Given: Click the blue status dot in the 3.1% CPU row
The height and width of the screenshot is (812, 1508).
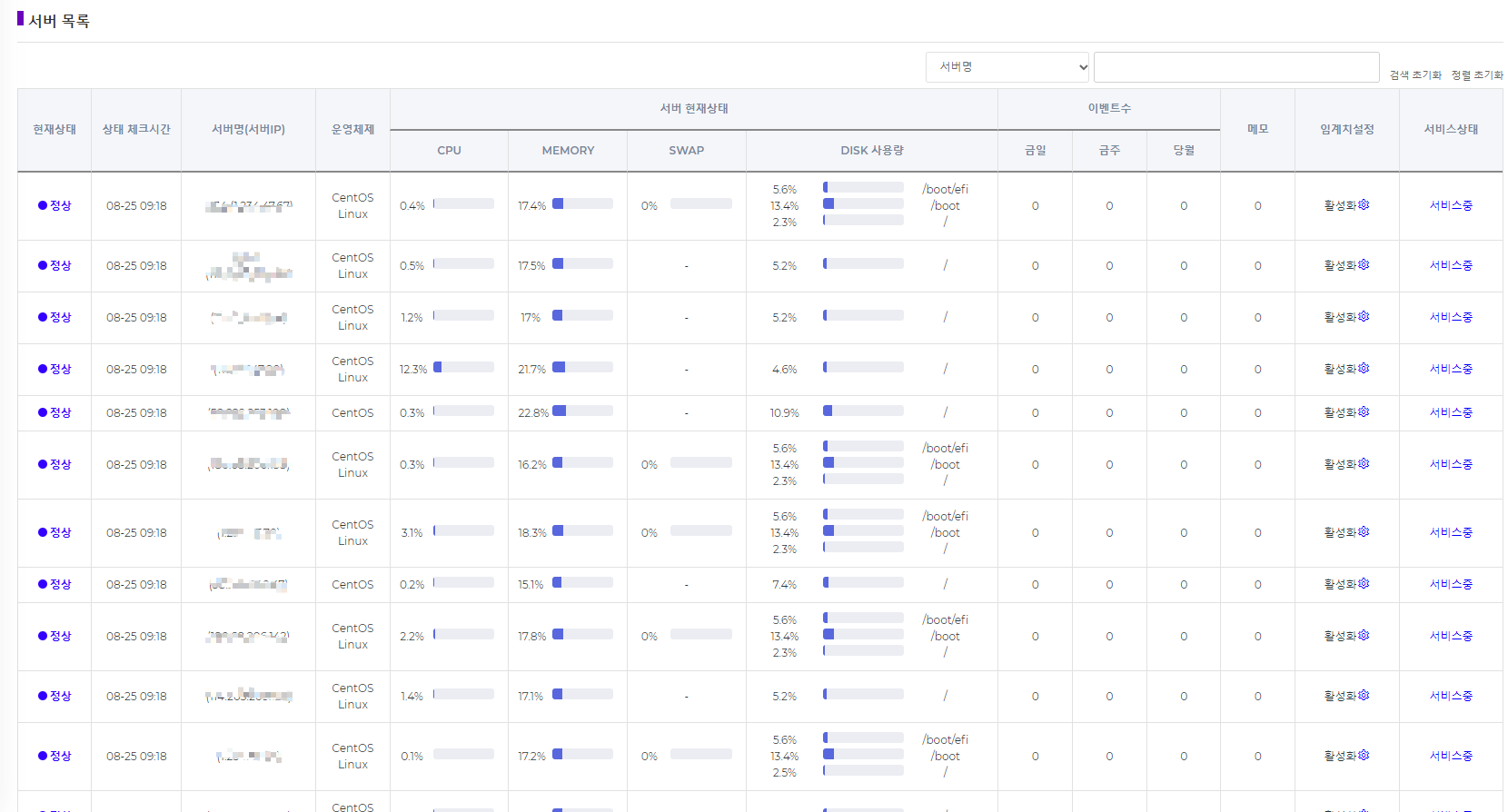Looking at the screenshot, I should coord(43,532).
